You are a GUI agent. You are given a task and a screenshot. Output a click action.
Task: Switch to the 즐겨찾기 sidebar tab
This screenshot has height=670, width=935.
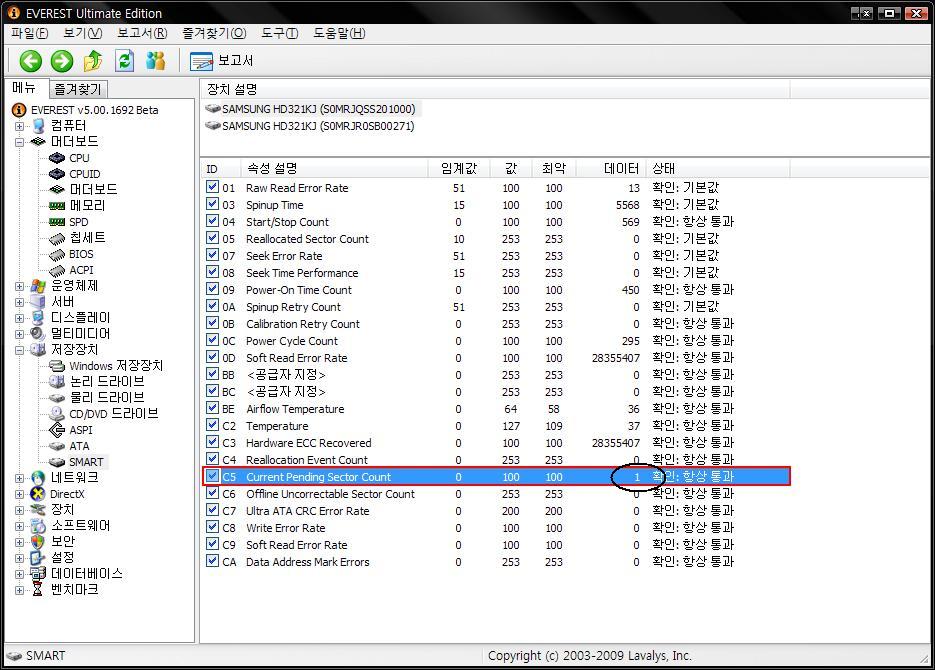pyautogui.click(x=78, y=89)
